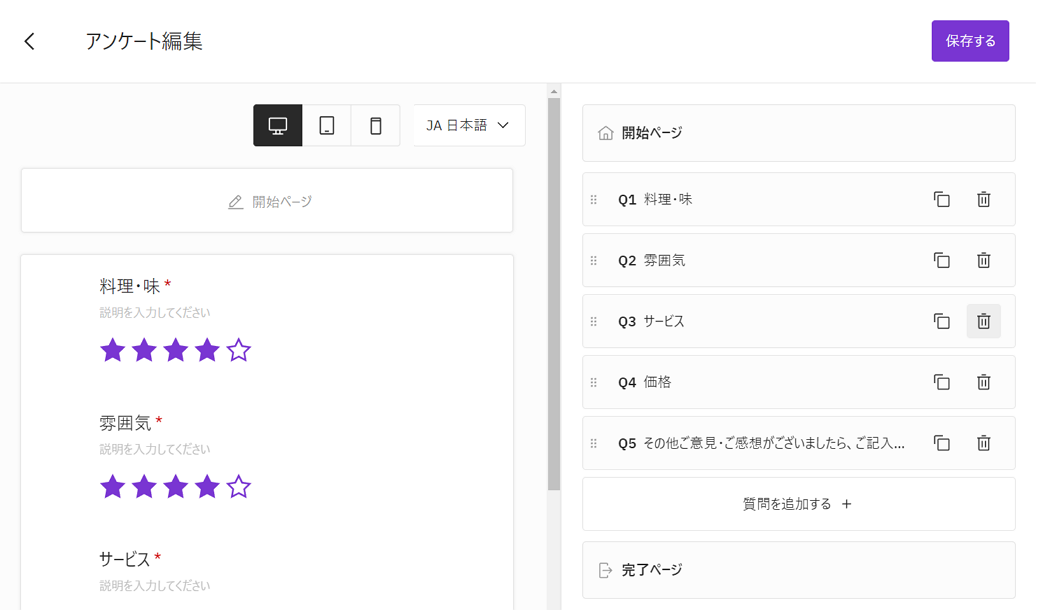
Task: Grab the drag handle of Q3 サービス
Action: (594, 321)
